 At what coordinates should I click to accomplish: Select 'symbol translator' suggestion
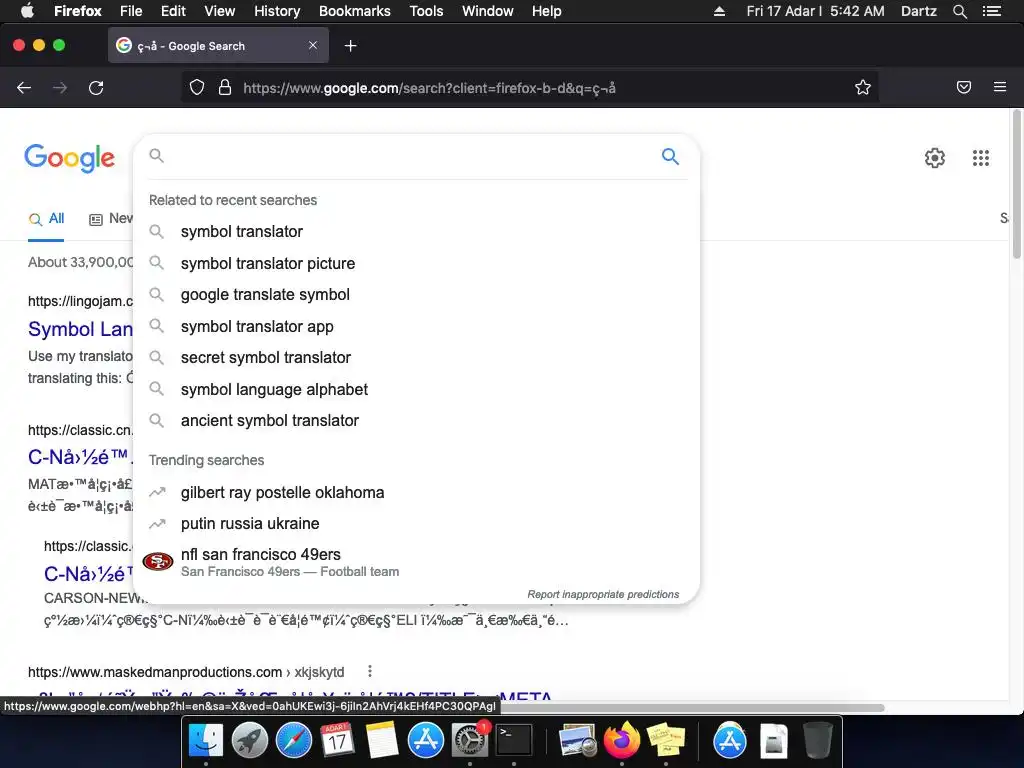[416, 232]
